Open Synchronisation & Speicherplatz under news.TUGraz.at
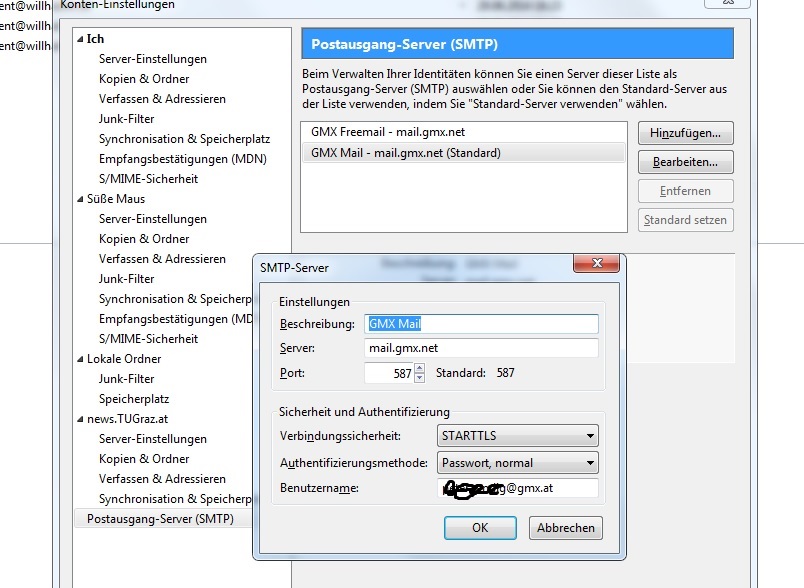The width and height of the screenshot is (804, 588). [175, 499]
